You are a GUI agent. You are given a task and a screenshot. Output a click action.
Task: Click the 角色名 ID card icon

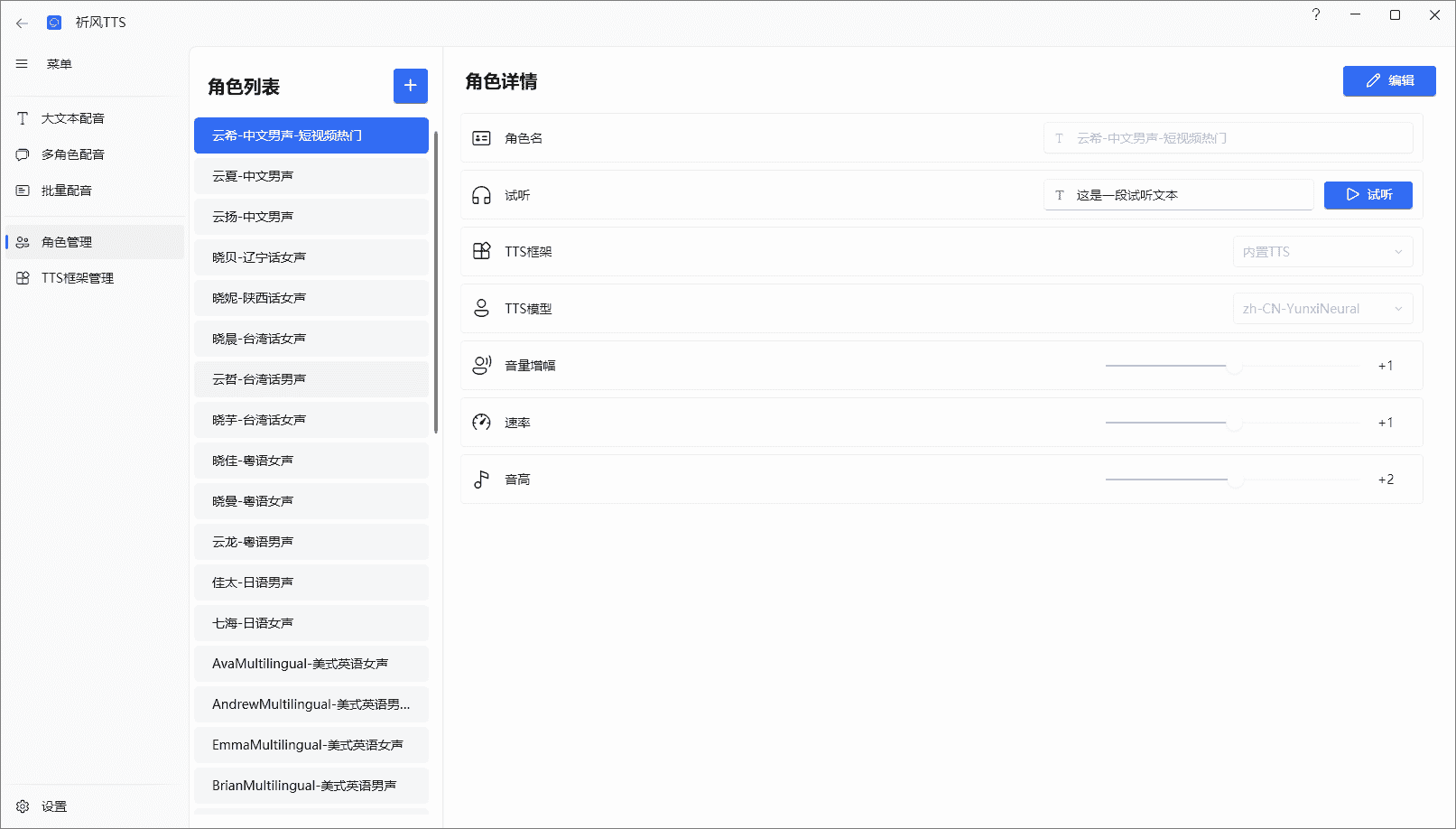point(482,138)
